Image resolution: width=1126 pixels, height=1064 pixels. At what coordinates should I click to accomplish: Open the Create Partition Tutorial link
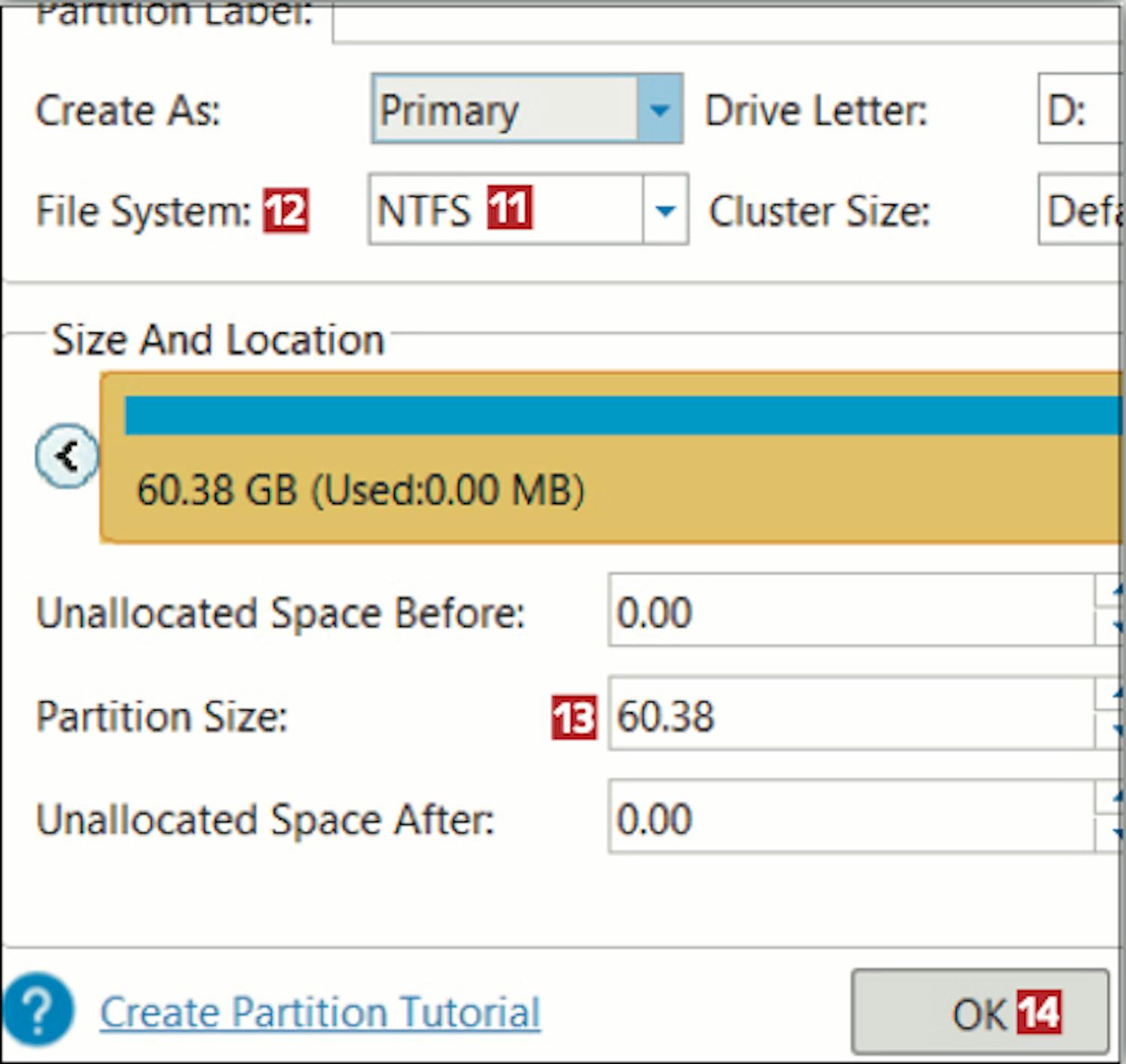[320, 1011]
